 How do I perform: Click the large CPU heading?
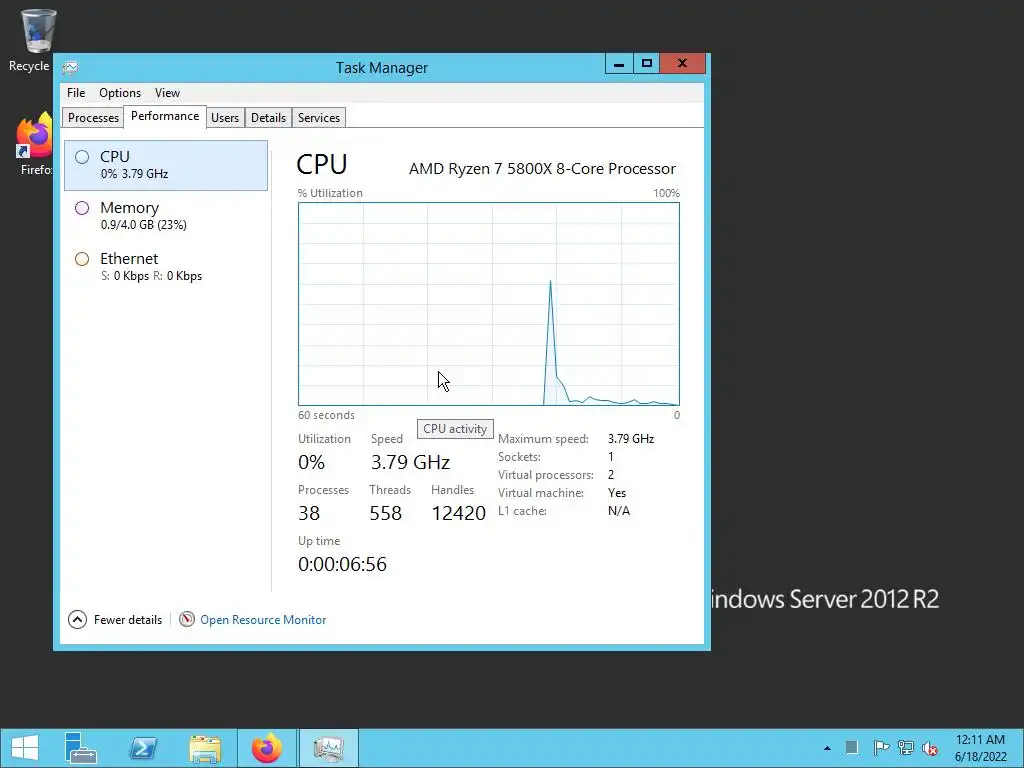[x=321, y=164]
